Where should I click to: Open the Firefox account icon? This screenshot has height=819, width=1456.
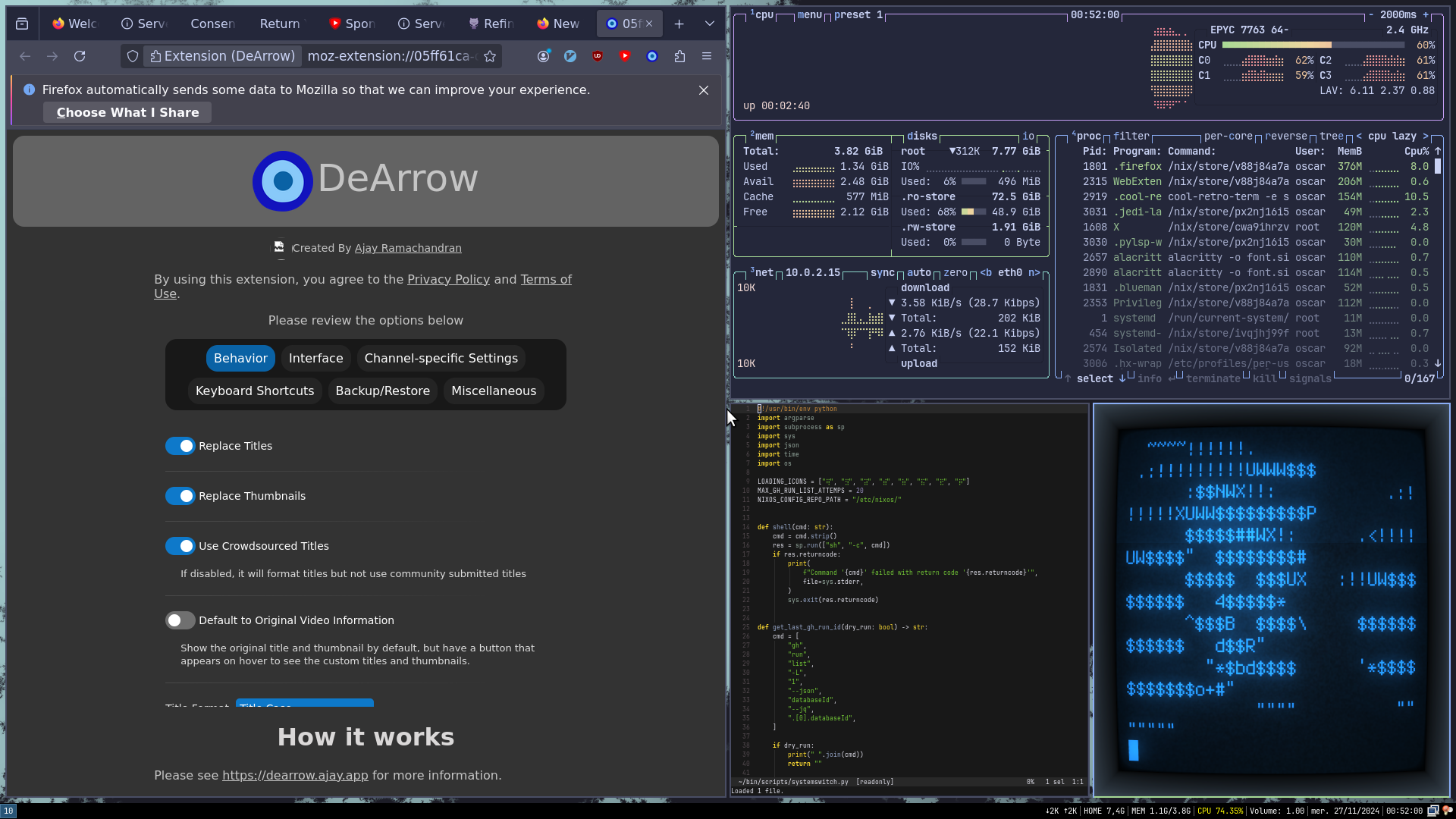click(544, 56)
